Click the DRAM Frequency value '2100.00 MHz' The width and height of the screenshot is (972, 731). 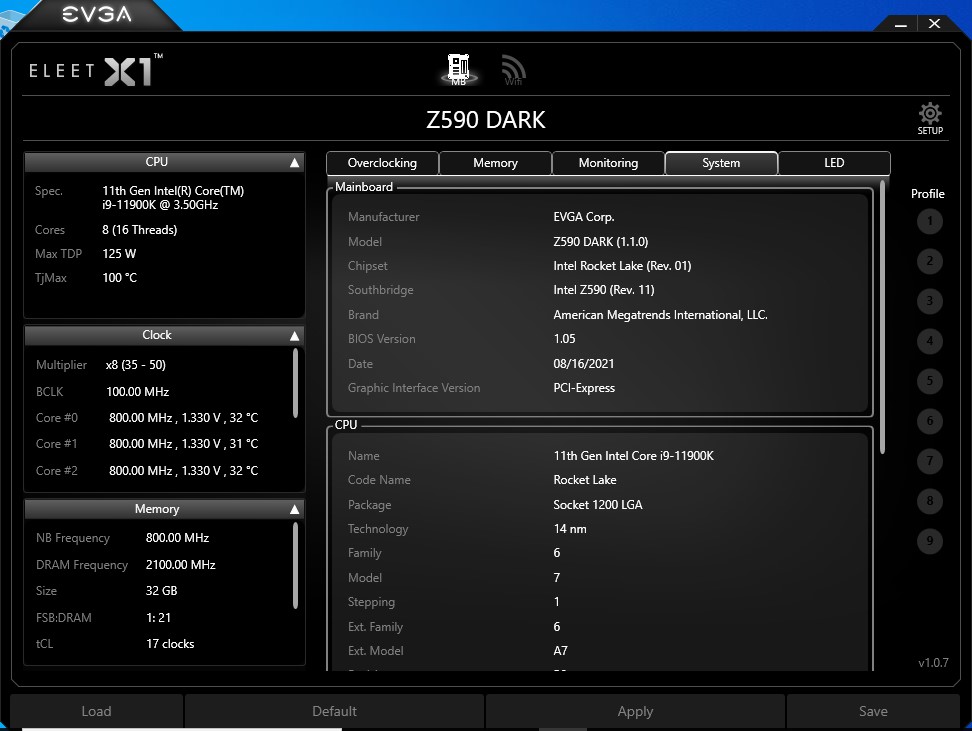coord(180,565)
